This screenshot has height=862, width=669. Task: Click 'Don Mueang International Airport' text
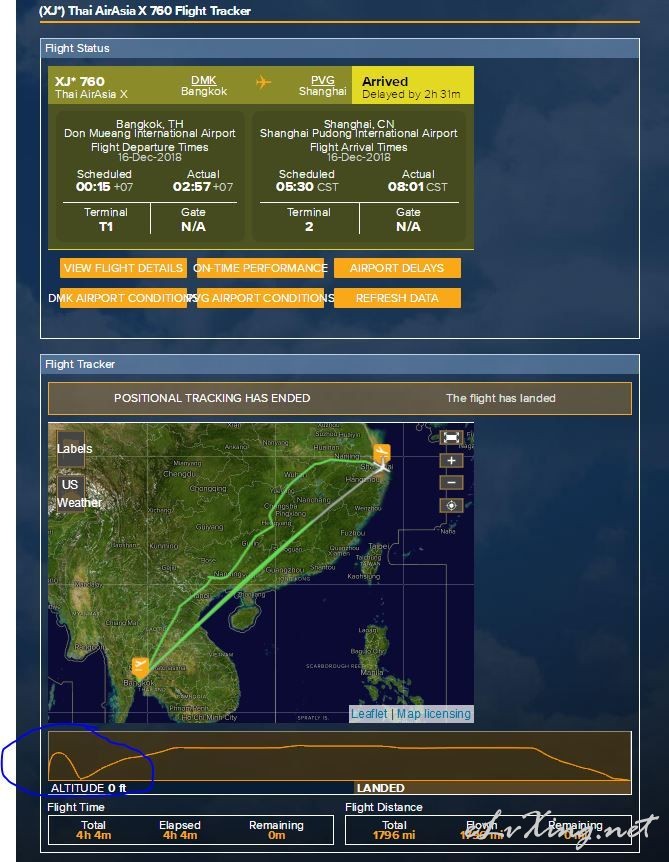(x=150, y=134)
